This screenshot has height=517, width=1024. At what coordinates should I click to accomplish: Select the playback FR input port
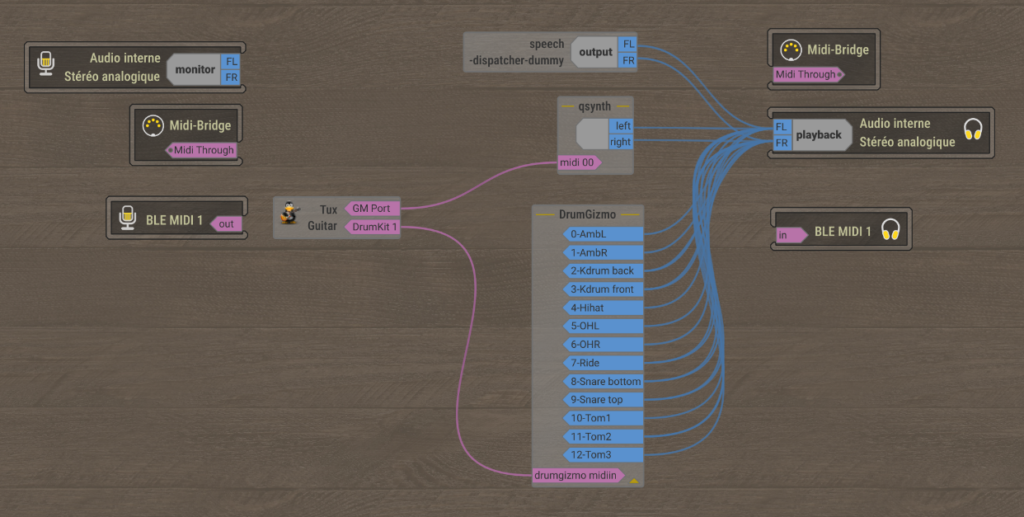pos(782,142)
